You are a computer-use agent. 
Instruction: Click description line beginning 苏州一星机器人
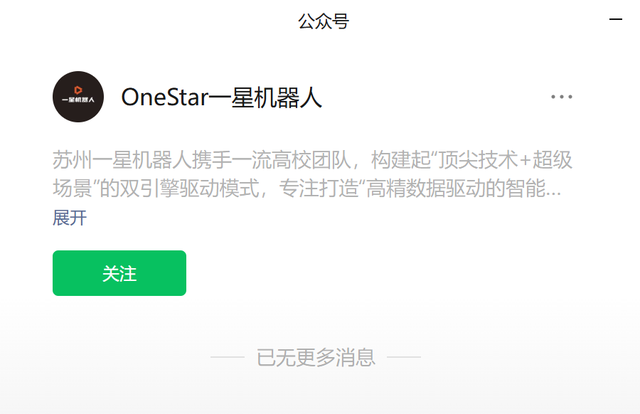click(x=312, y=160)
